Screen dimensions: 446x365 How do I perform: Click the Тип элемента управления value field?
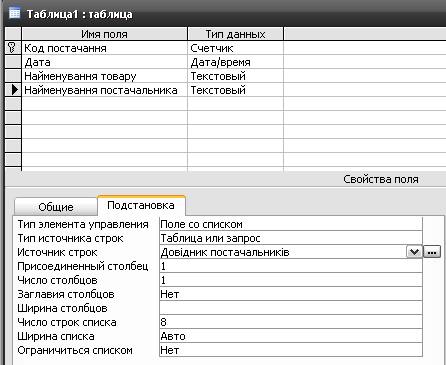point(291,224)
